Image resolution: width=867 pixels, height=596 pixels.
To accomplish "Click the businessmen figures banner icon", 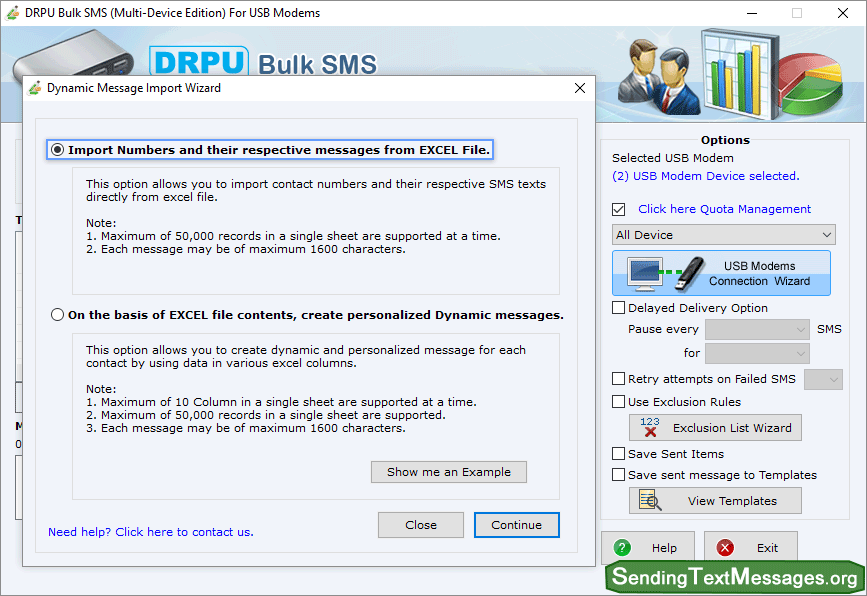I will pyautogui.click(x=658, y=77).
